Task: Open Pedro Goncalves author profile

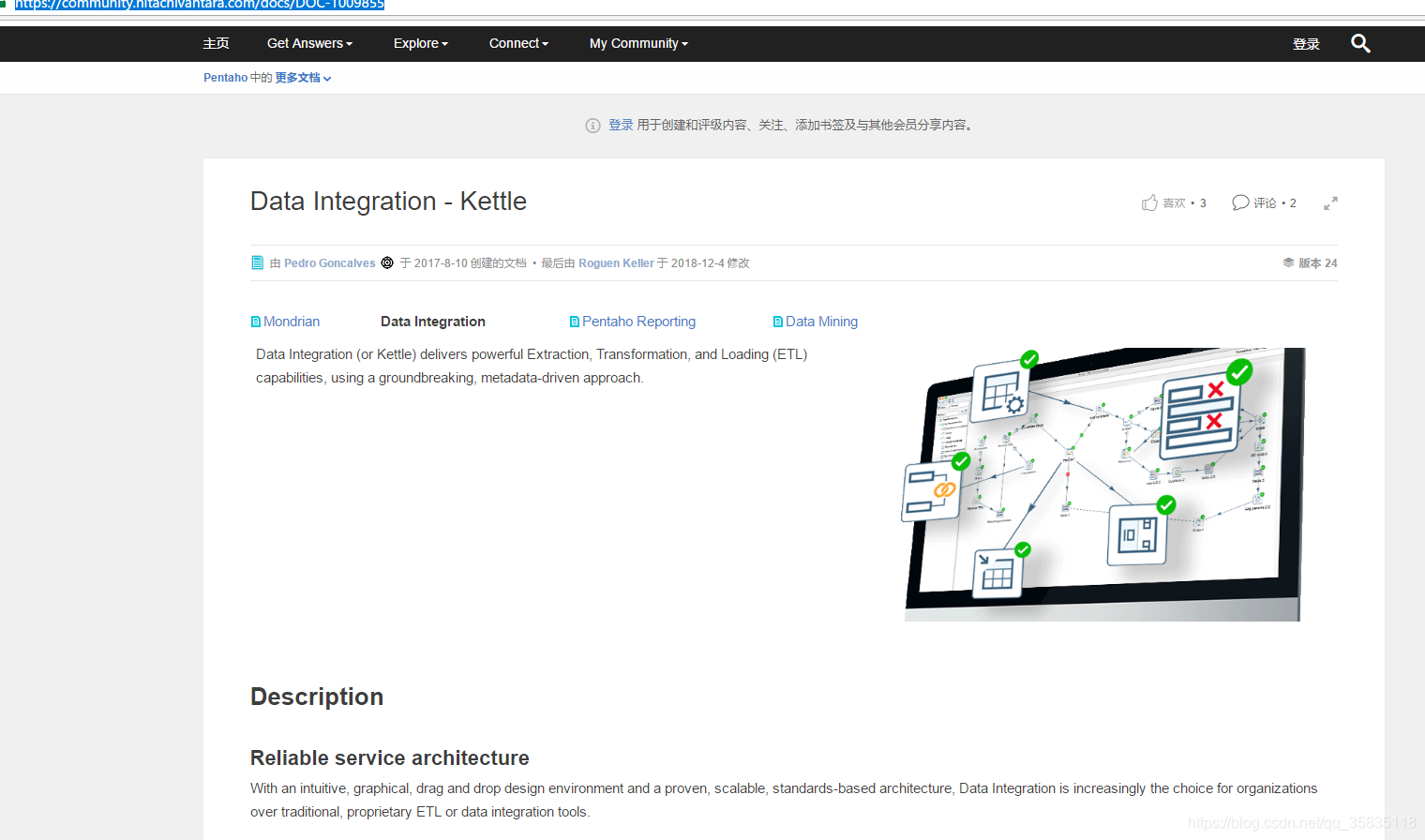Action: [x=330, y=263]
